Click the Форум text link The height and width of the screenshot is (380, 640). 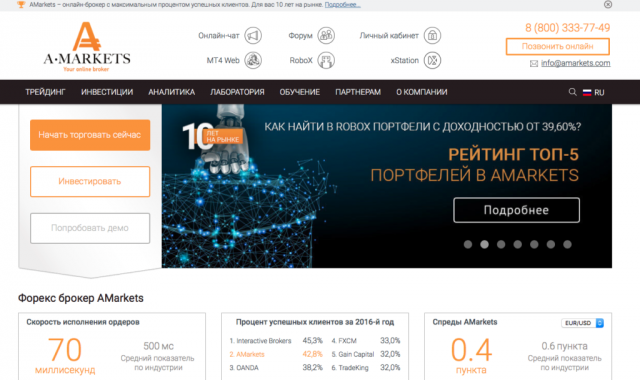pos(300,36)
